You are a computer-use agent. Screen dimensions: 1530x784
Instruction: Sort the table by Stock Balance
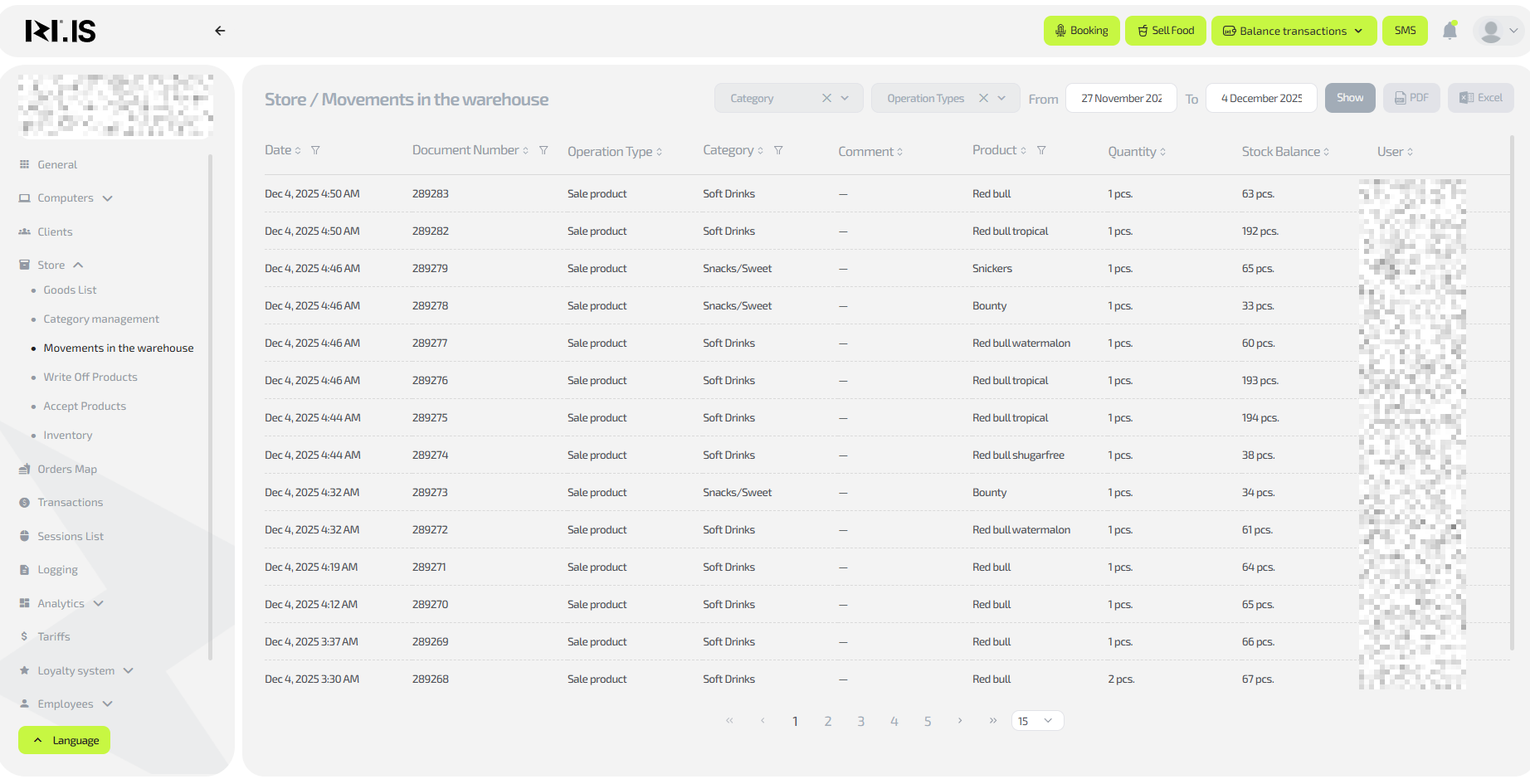point(1284,152)
